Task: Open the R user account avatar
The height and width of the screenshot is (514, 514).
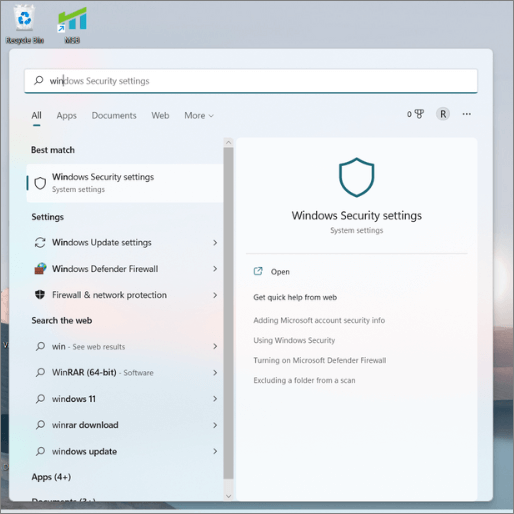Action: pos(443,114)
